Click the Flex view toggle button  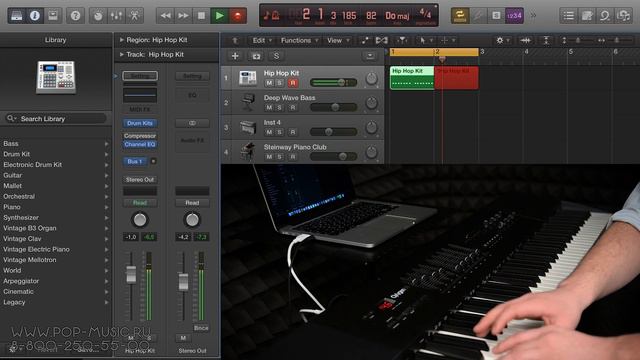click(x=382, y=40)
